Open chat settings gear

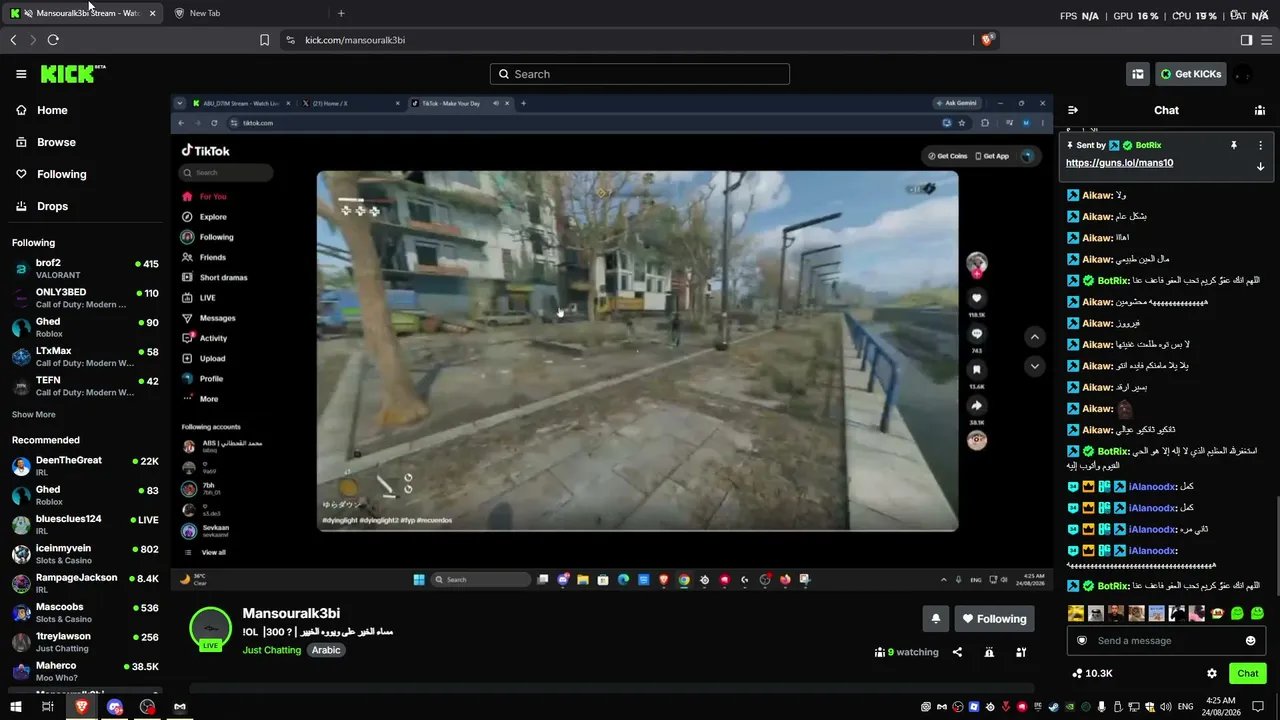coord(1212,673)
